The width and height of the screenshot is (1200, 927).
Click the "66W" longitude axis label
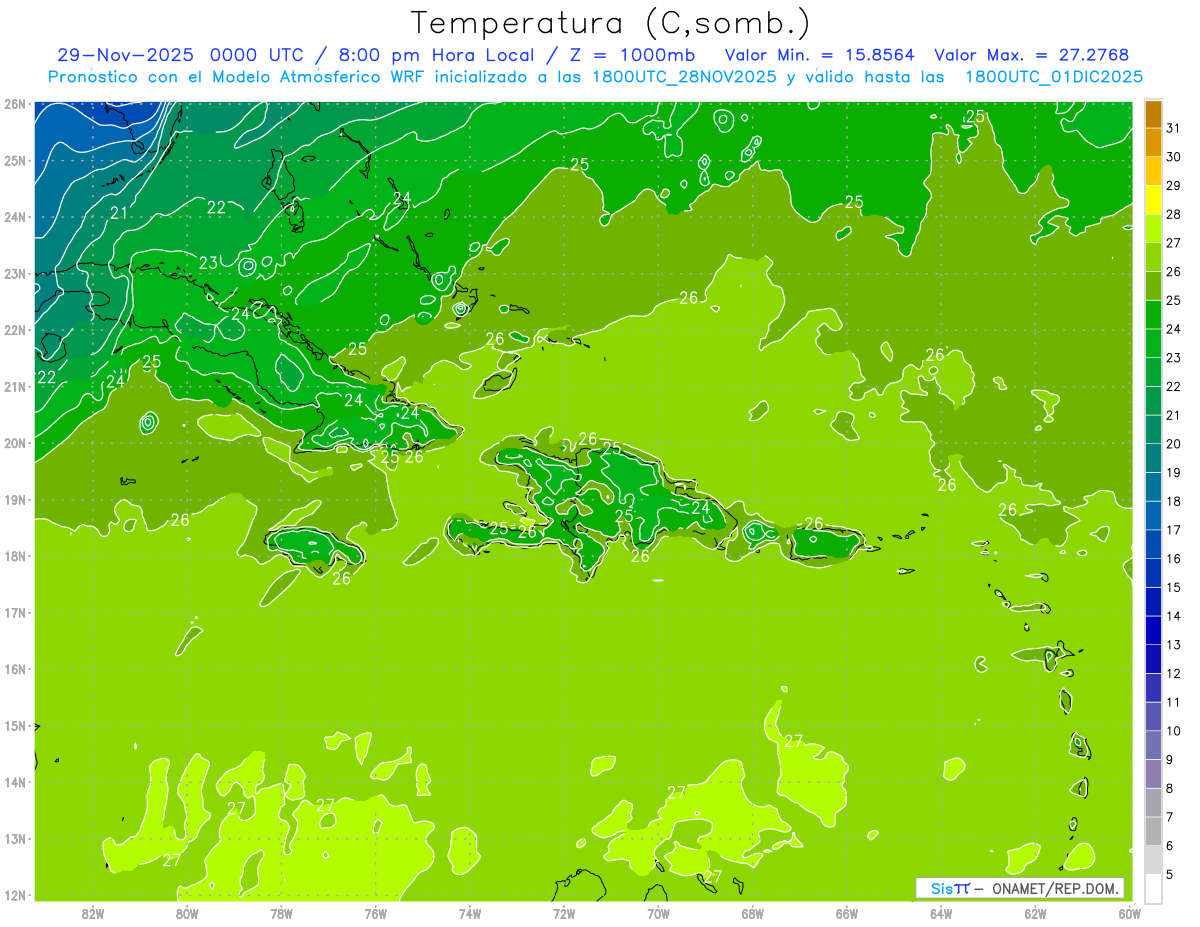pos(847,912)
